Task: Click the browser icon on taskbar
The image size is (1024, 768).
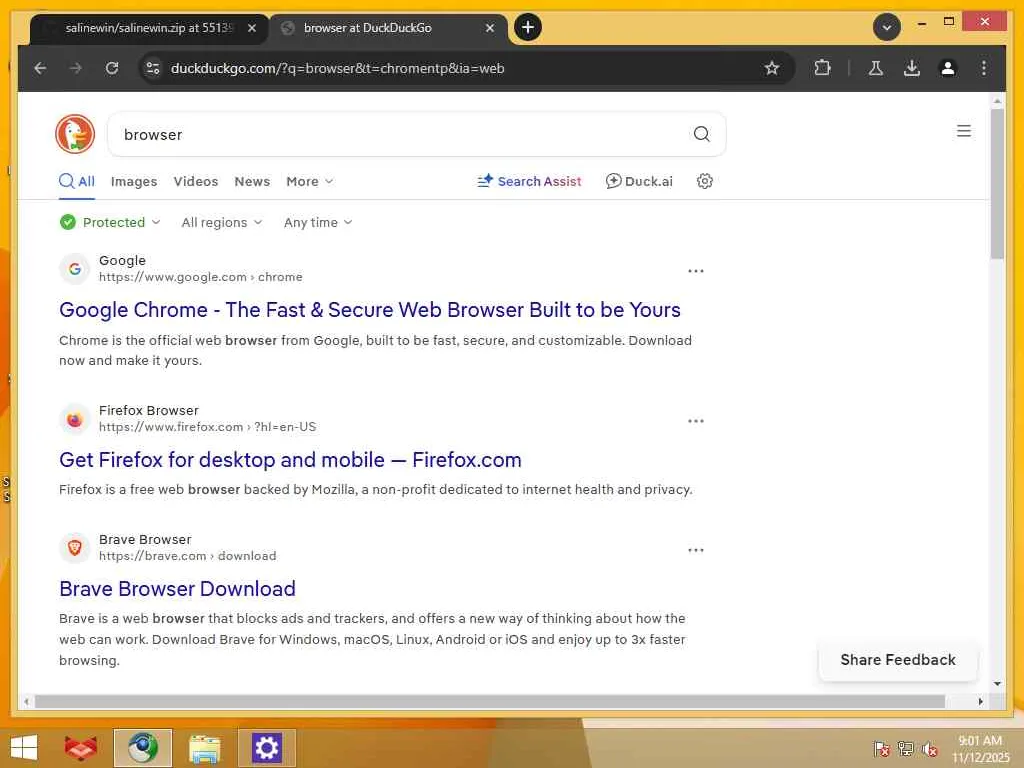Action: pyautogui.click(x=142, y=748)
